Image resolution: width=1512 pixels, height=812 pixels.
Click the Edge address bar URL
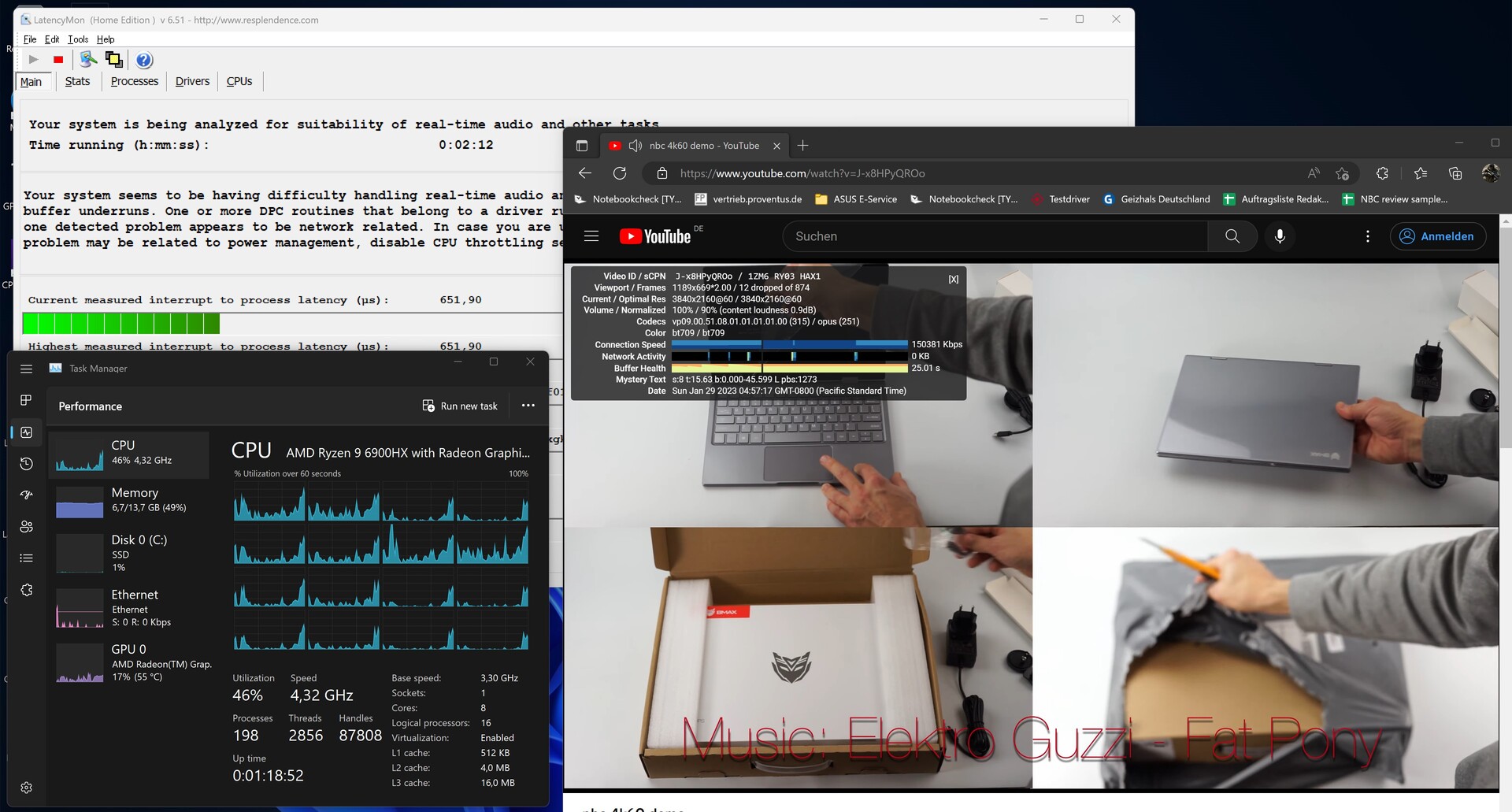pos(802,173)
